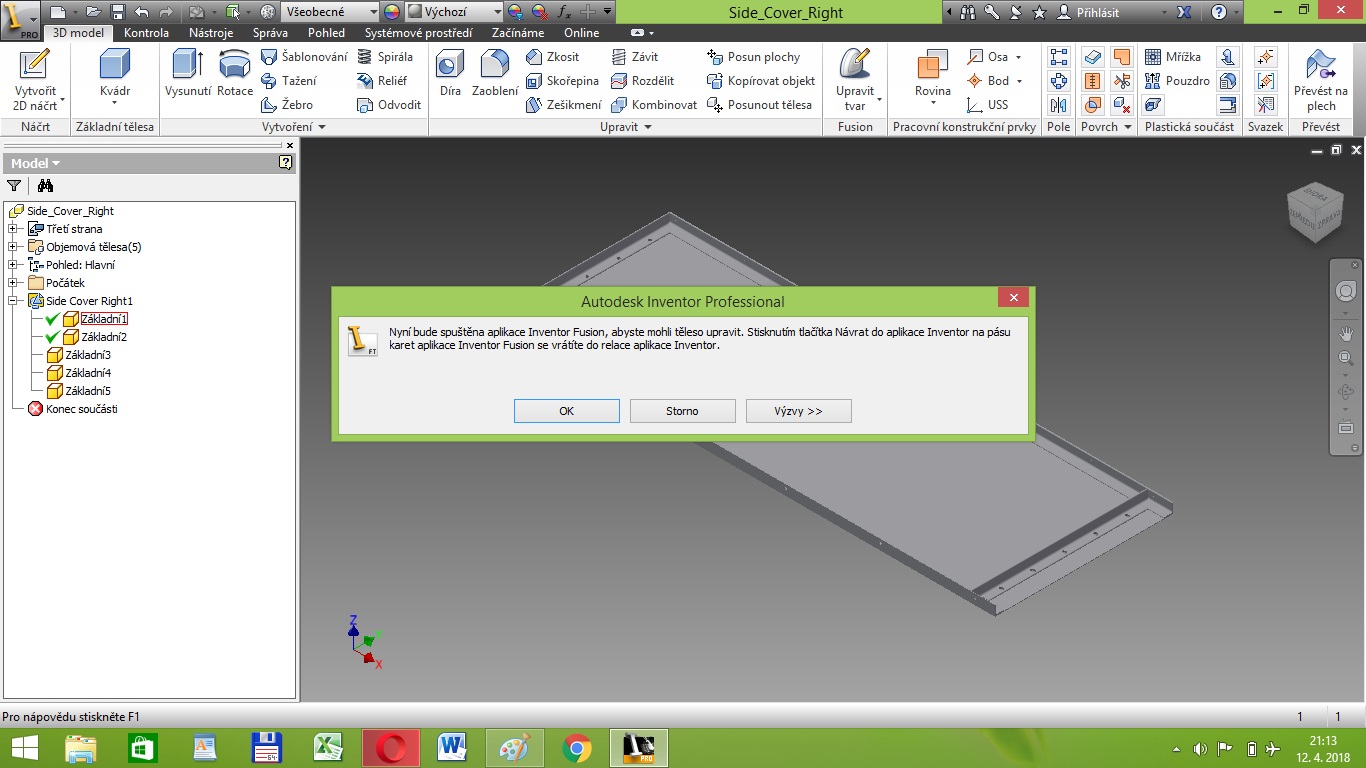Confirm the dialog with OK
Viewport: 1366px width, 768px height.
[x=567, y=411]
